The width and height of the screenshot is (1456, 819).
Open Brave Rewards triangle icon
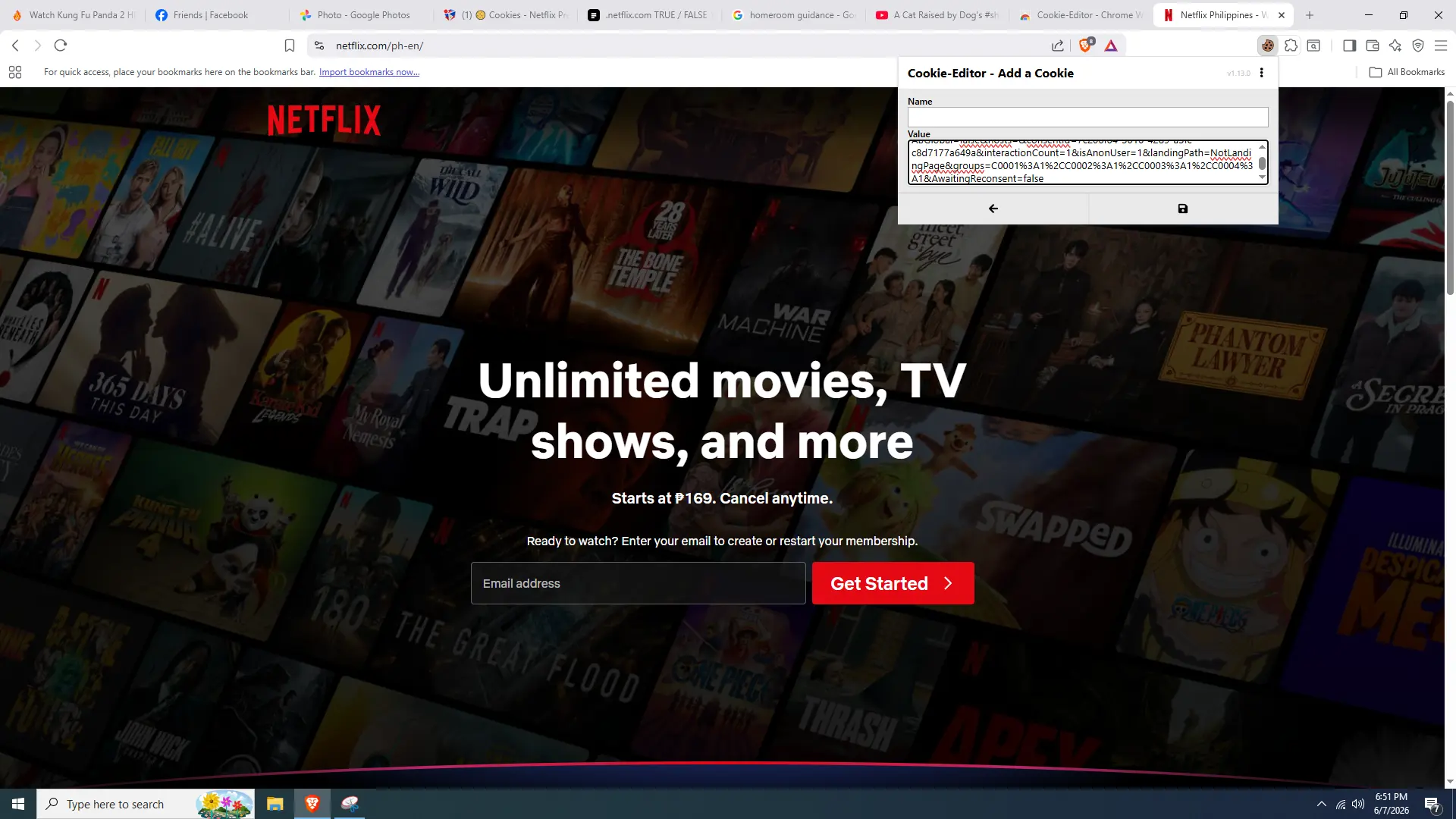(x=1111, y=45)
